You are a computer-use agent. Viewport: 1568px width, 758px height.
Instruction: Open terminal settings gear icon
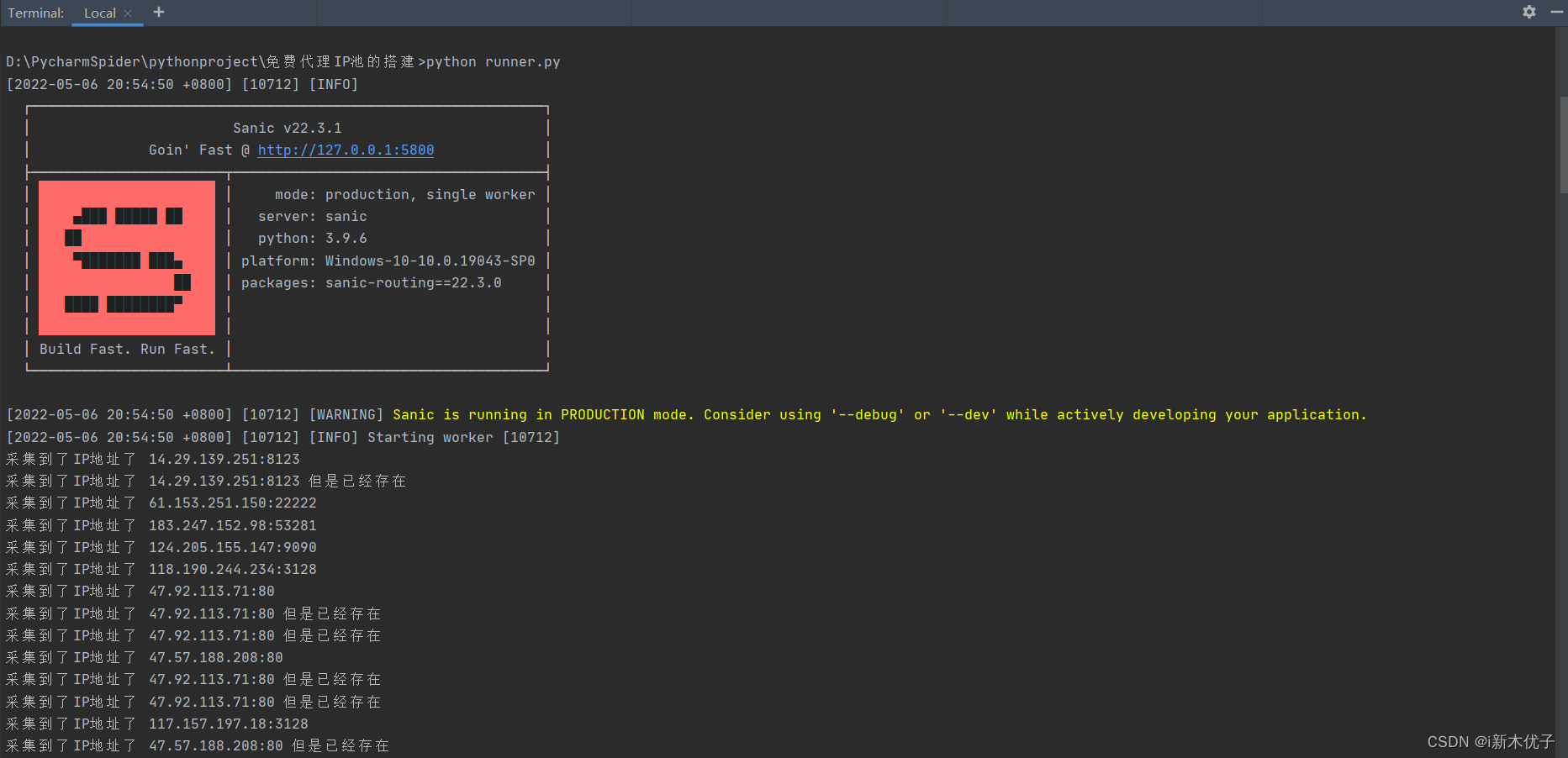(1529, 12)
